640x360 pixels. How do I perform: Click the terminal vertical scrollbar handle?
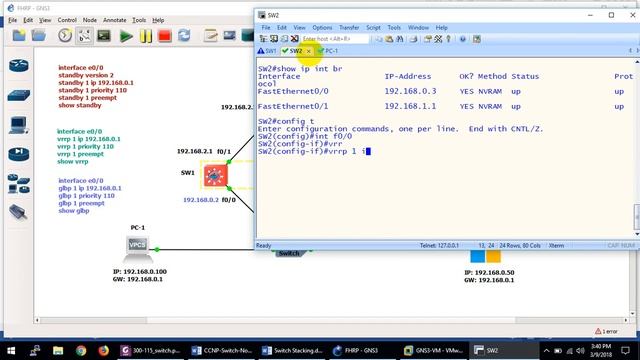(x=636, y=217)
